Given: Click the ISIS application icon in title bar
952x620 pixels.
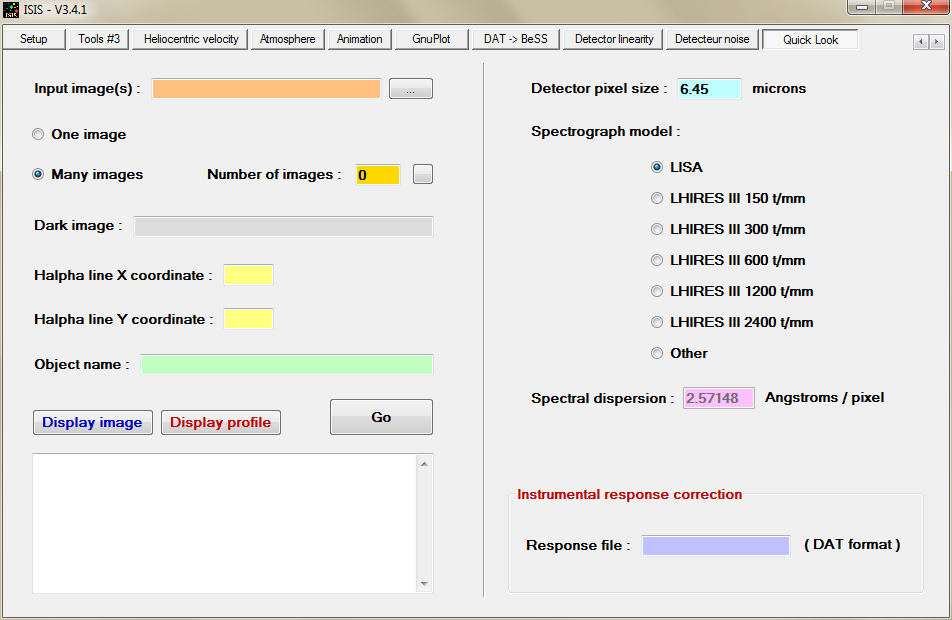Looking at the screenshot, I should click(x=11, y=9).
